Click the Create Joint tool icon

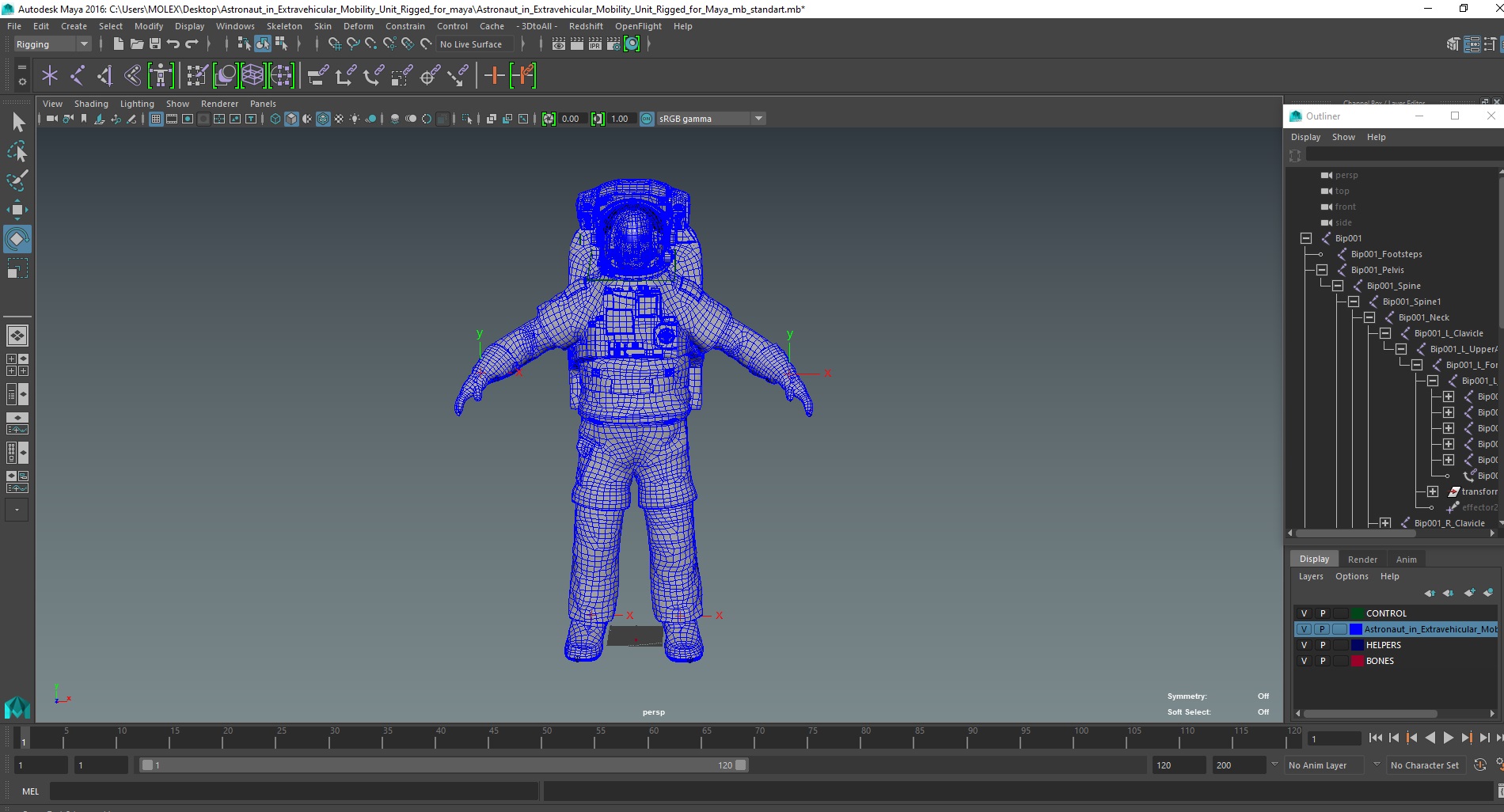[78, 76]
